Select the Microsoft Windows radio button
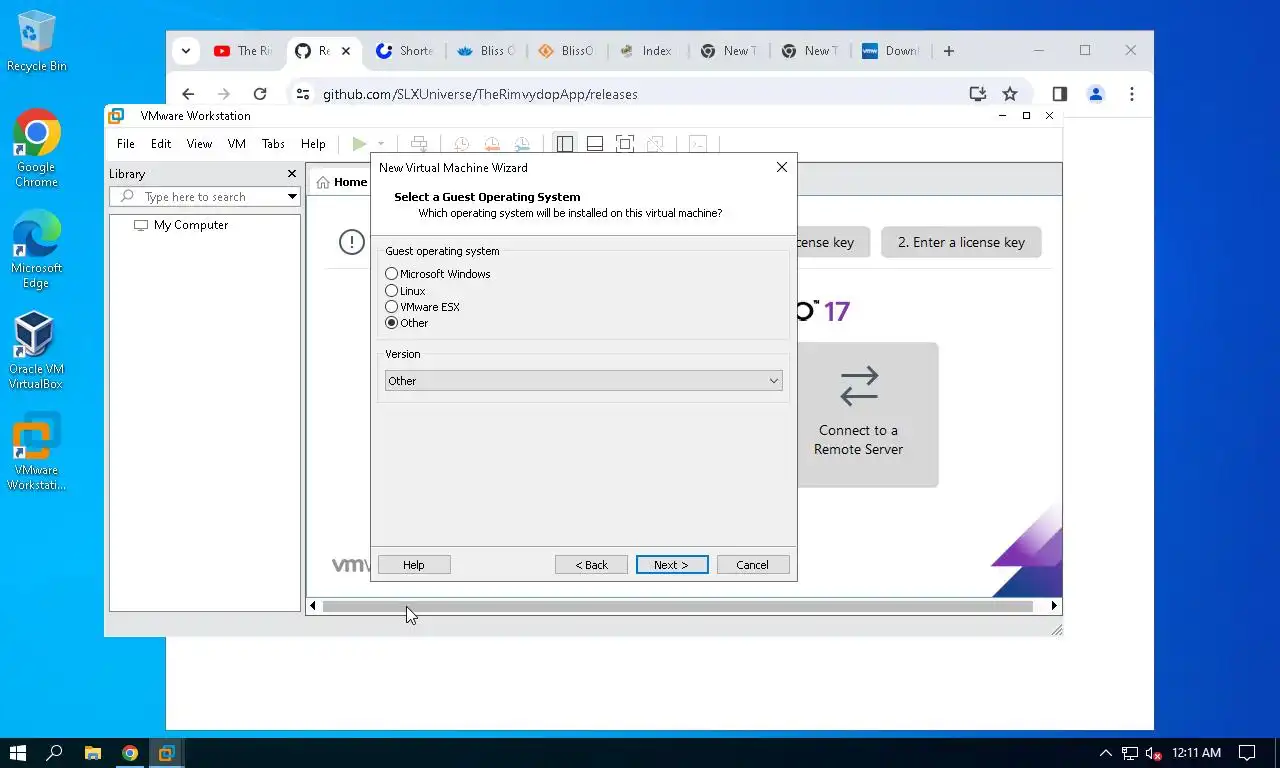 tap(391, 274)
